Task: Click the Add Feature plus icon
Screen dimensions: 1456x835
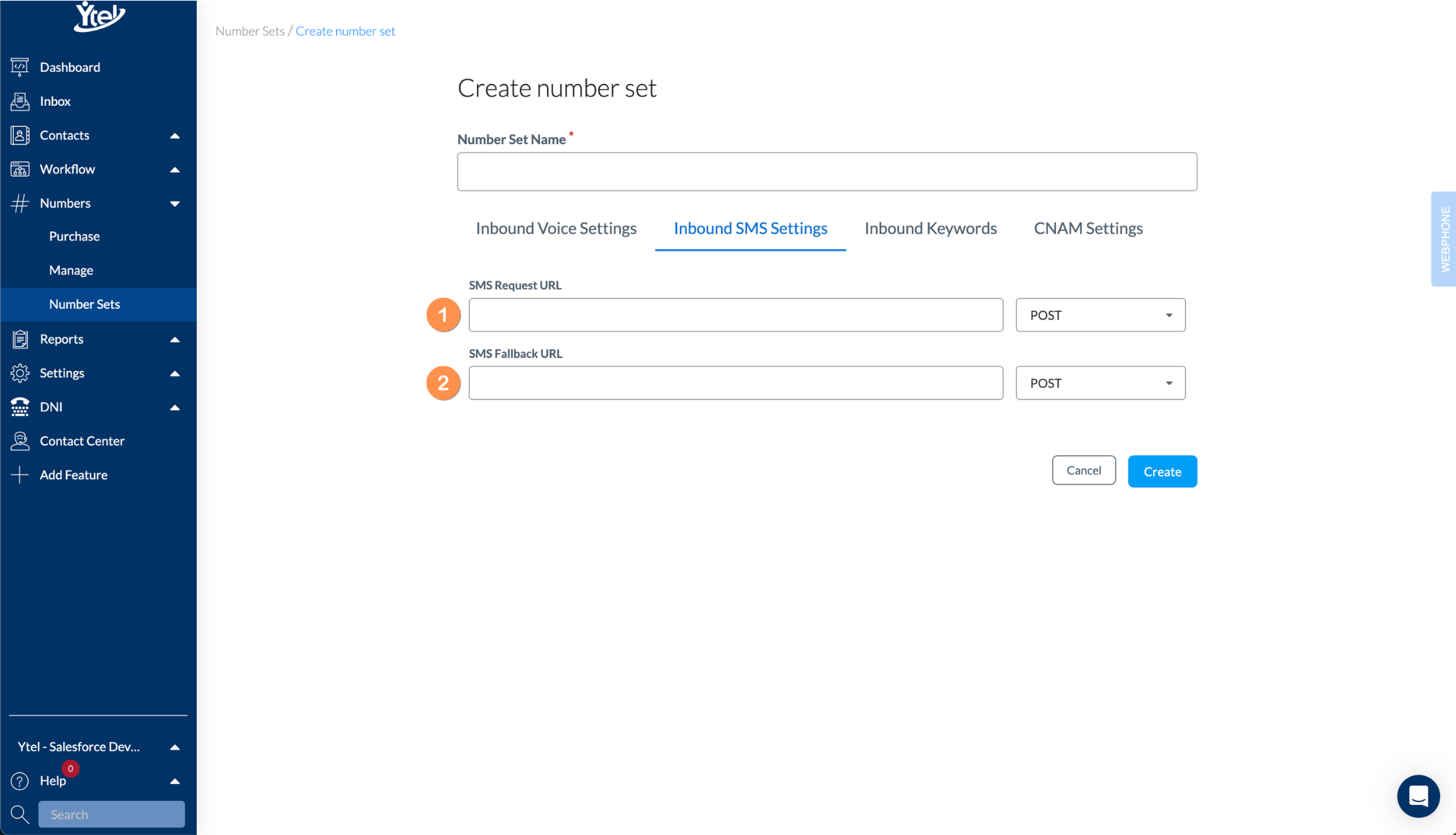Action: click(x=20, y=475)
